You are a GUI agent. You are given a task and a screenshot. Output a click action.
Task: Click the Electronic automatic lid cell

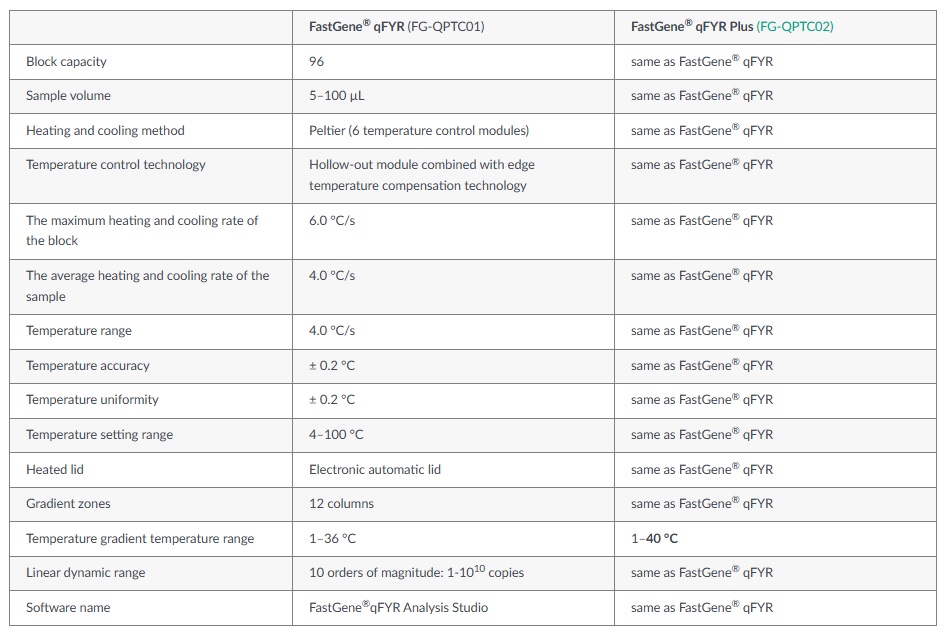pos(374,469)
